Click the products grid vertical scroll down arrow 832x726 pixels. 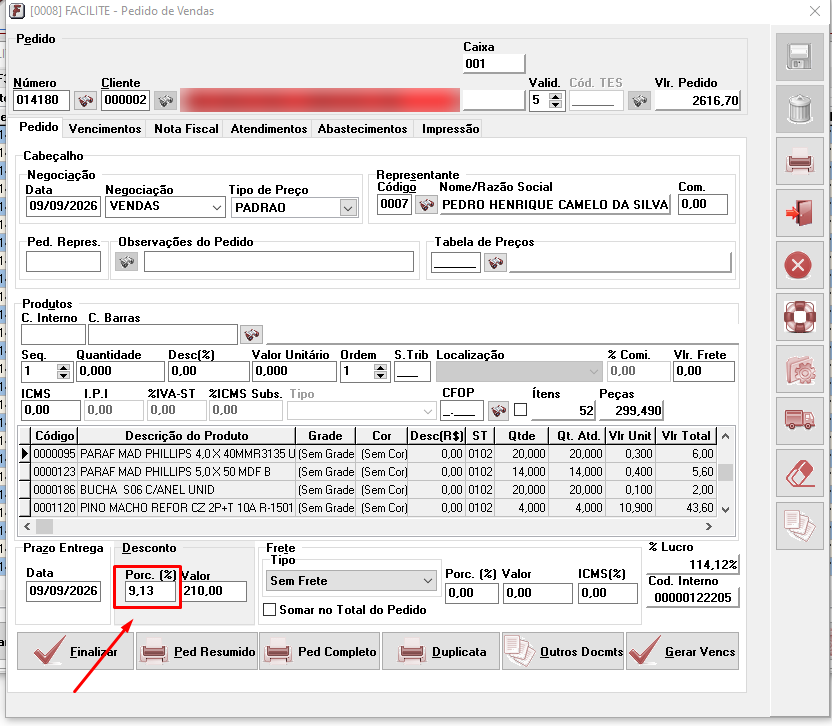tap(725, 509)
